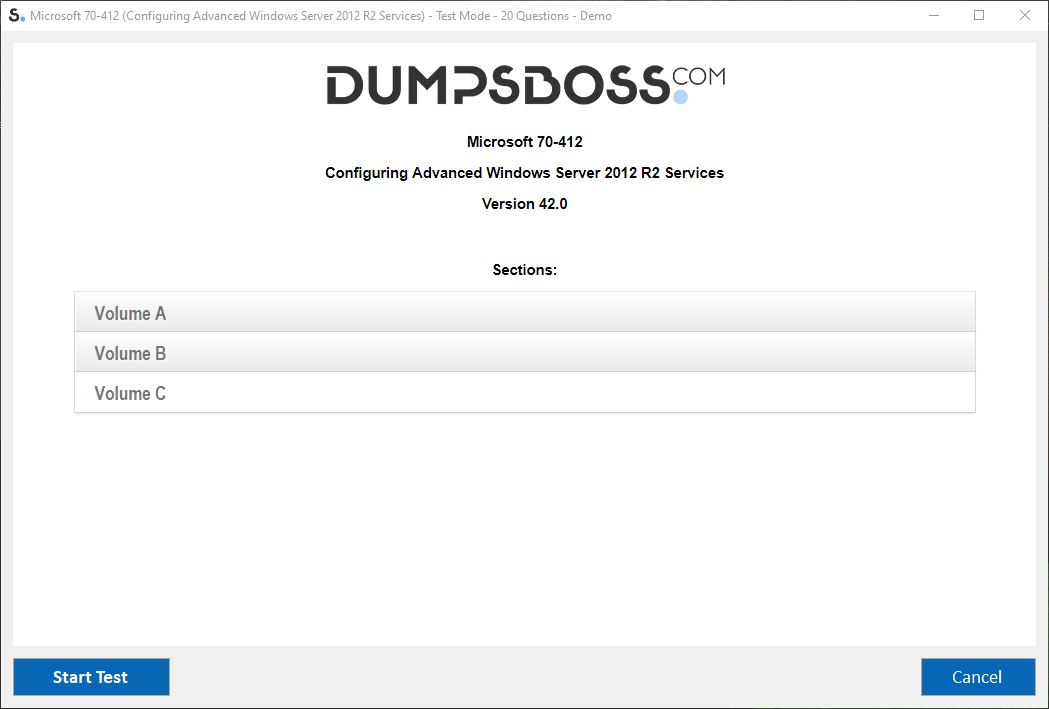Click the word 'Demo' in the title bar
1049x709 pixels.
coord(596,16)
